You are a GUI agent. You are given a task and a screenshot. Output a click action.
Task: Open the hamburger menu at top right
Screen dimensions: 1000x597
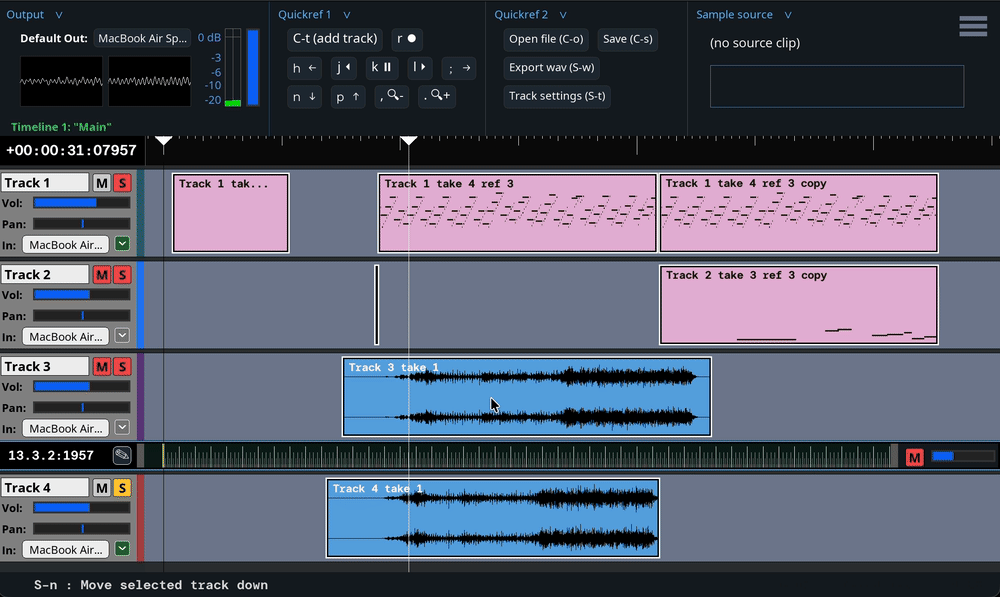[972, 26]
